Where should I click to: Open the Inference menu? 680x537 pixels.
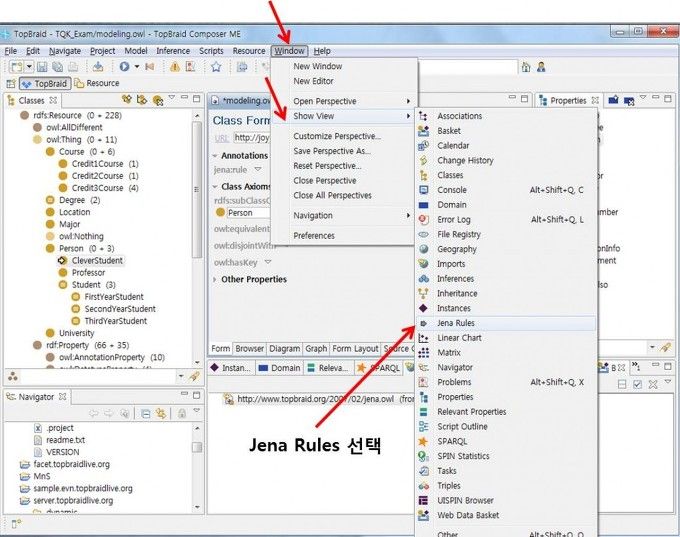[x=173, y=51]
